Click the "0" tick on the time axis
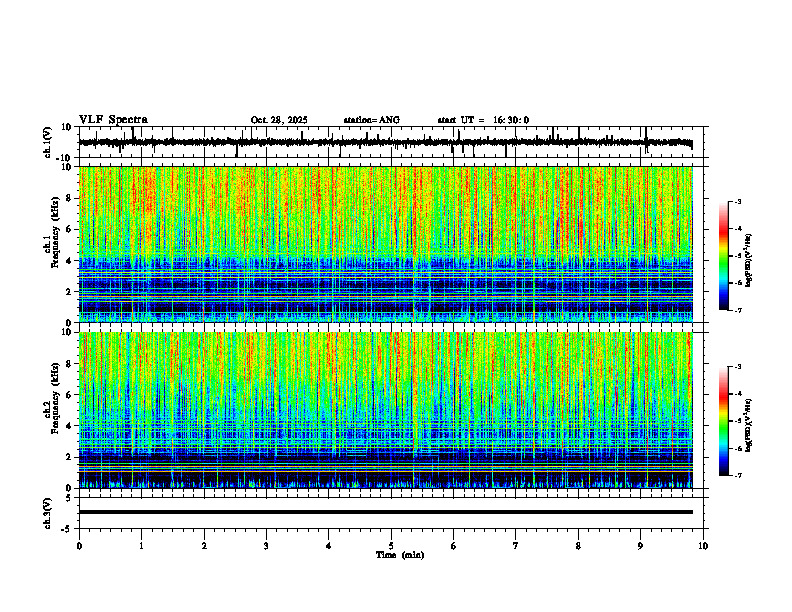The image size is (792, 612). click(79, 546)
